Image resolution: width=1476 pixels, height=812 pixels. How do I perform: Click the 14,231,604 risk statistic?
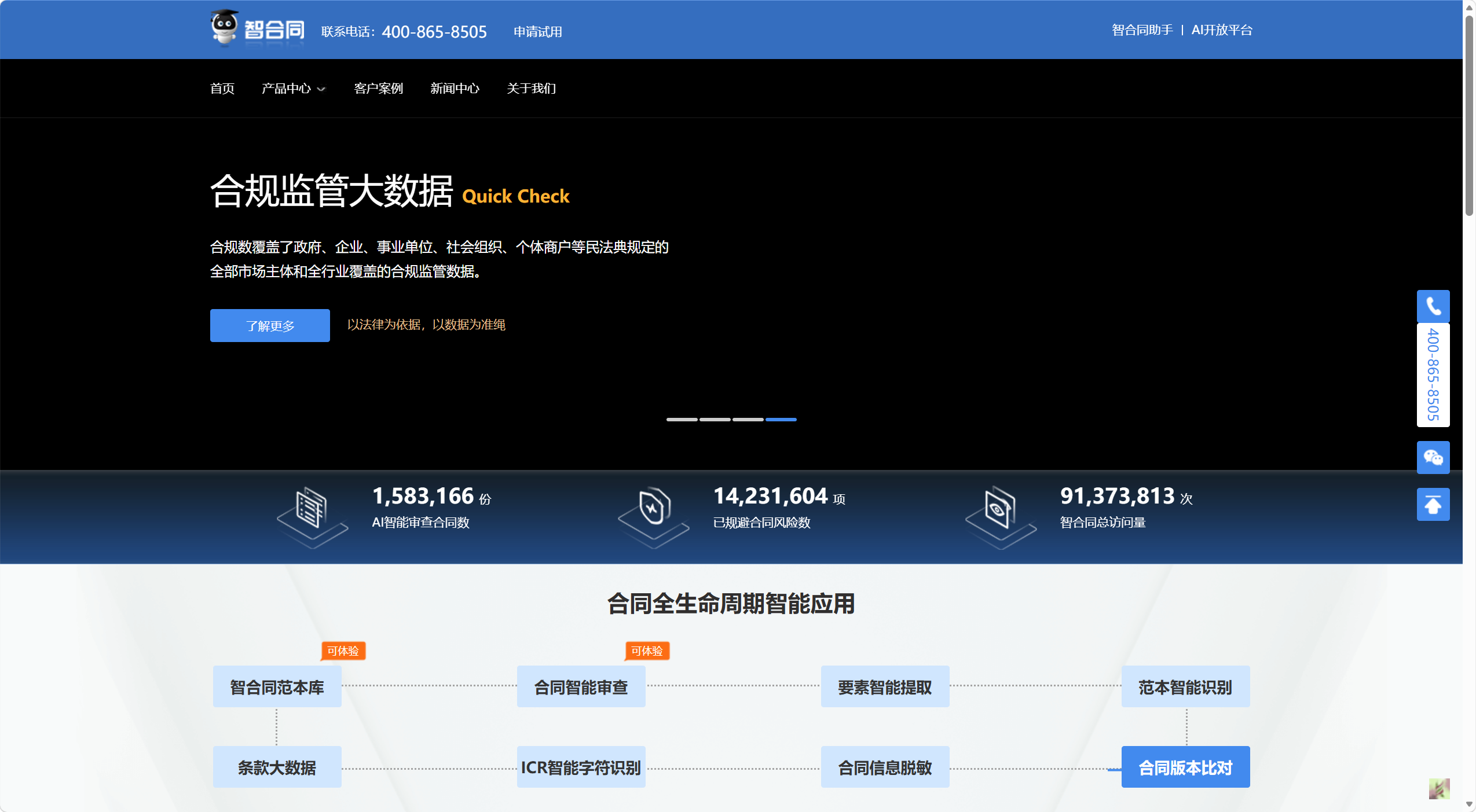pos(770,496)
